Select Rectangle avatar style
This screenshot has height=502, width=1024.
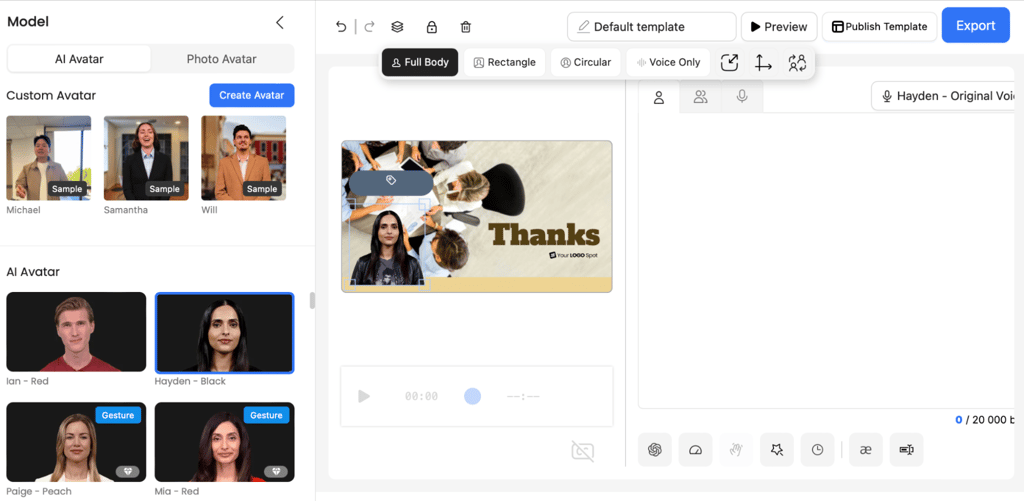505,63
